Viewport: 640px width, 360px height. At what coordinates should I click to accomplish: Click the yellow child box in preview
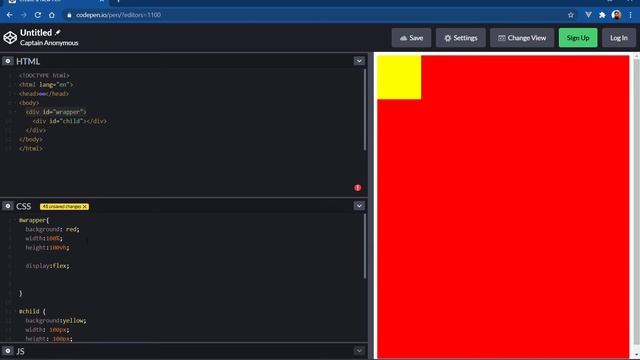coord(399,77)
